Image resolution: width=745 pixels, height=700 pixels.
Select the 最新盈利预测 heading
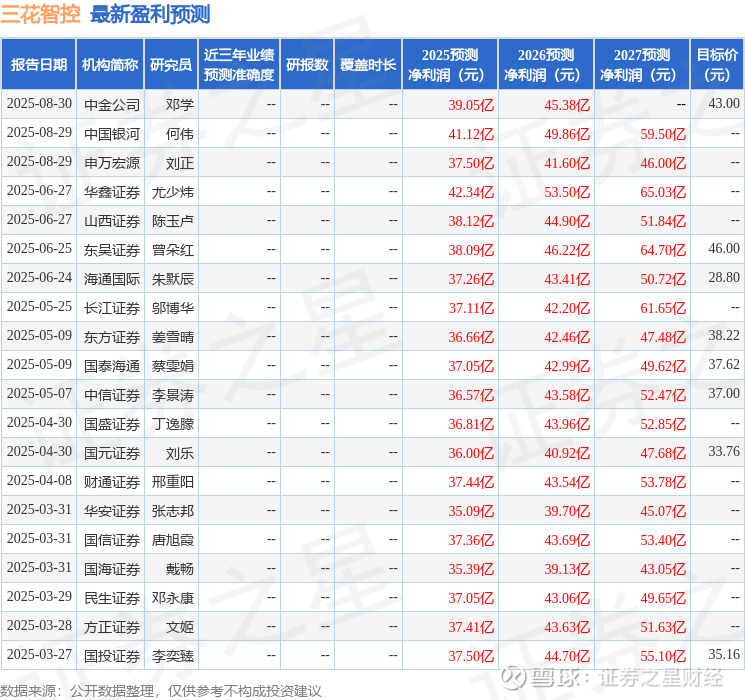[x=150, y=14]
